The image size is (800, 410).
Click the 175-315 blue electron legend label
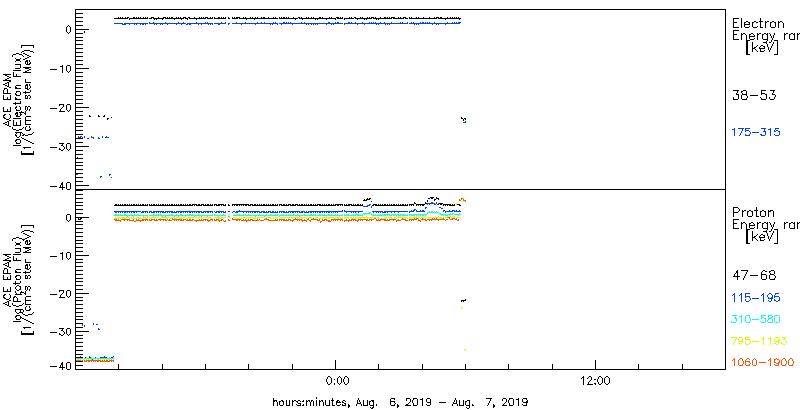click(x=756, y=133)
